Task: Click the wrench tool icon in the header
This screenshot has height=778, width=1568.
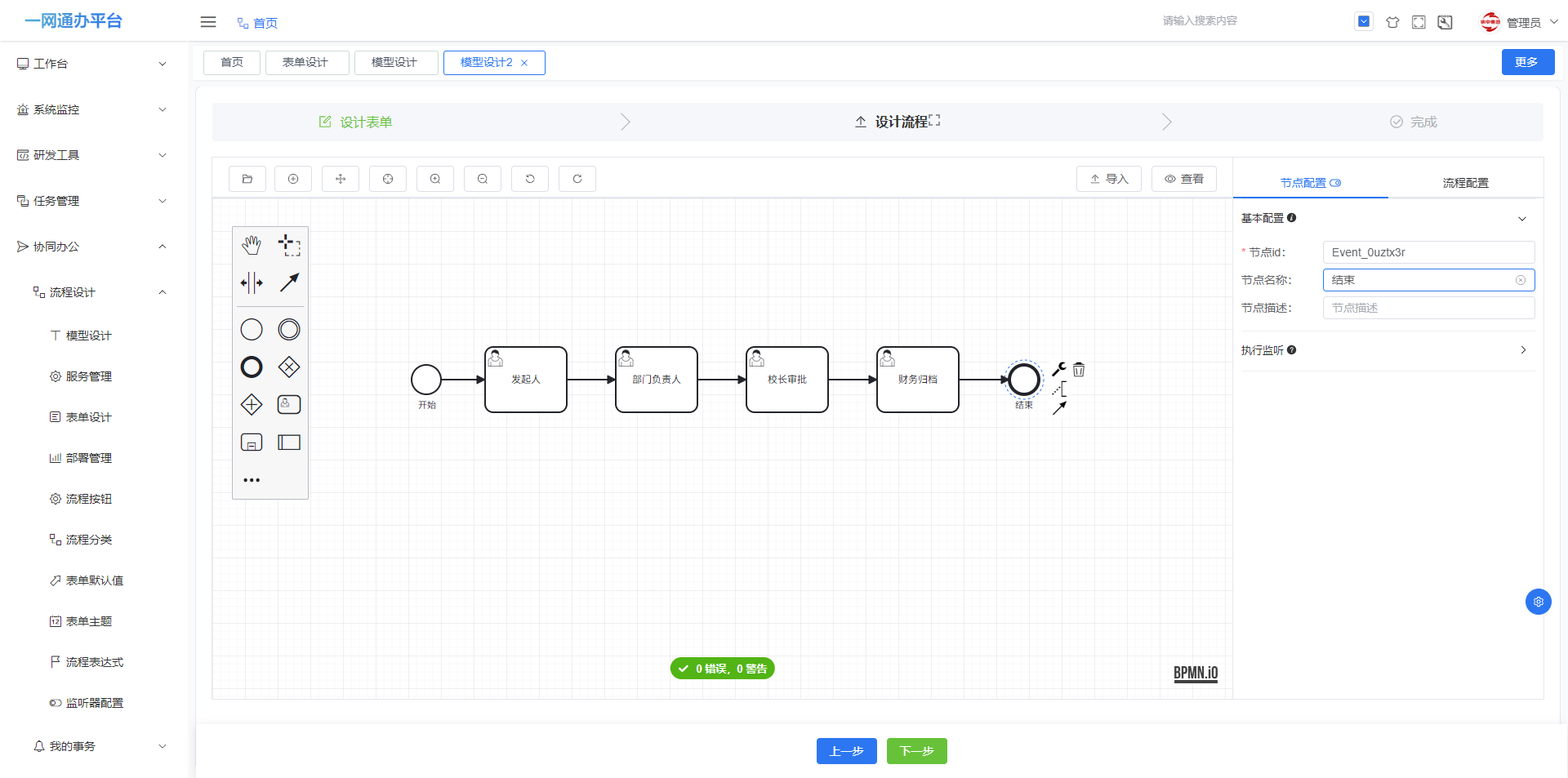Action: (1445, 22)
